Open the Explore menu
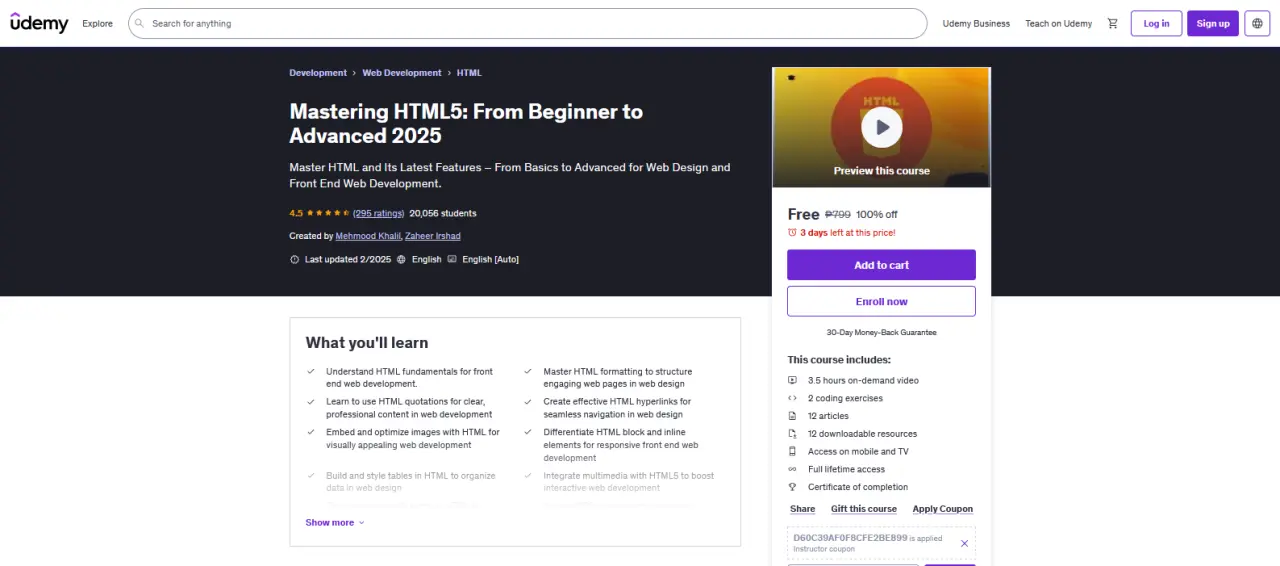This screenshot has height=566, width=1280. tap(97, 23)
